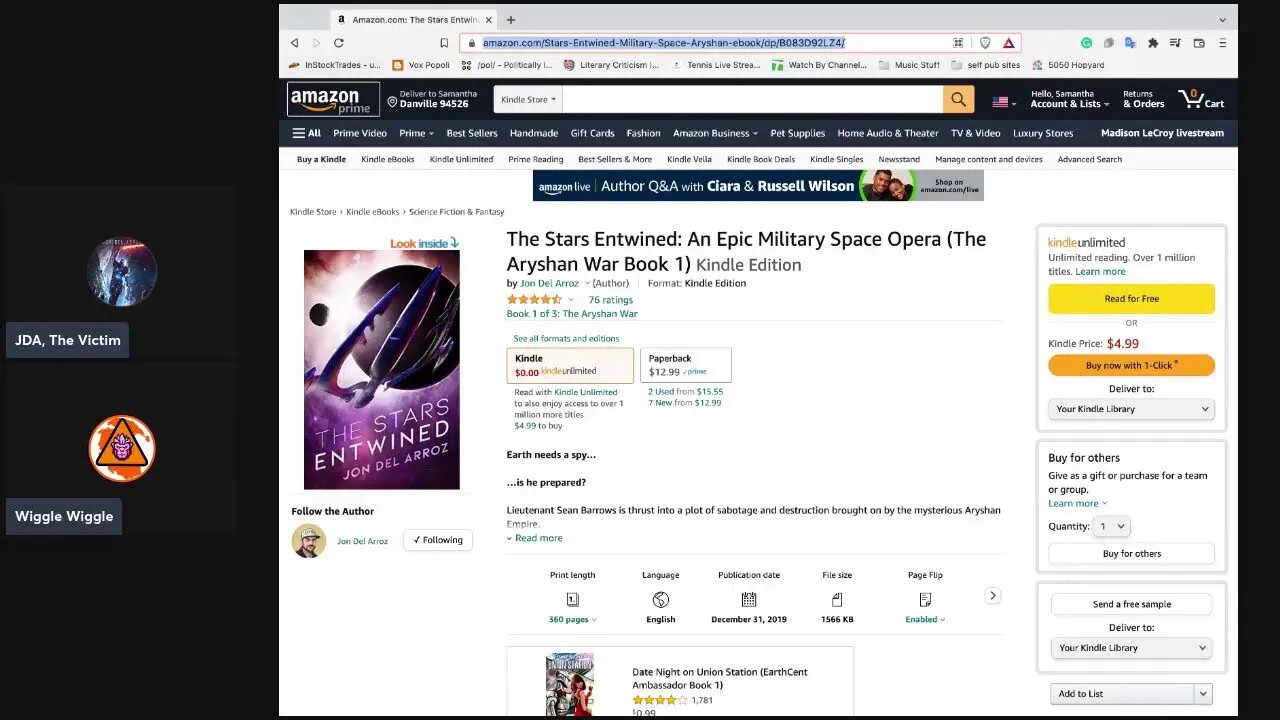This screenshot has height=720, width=1280.
Task: Open the Quantity dropdown
Action: point(1112,526)
